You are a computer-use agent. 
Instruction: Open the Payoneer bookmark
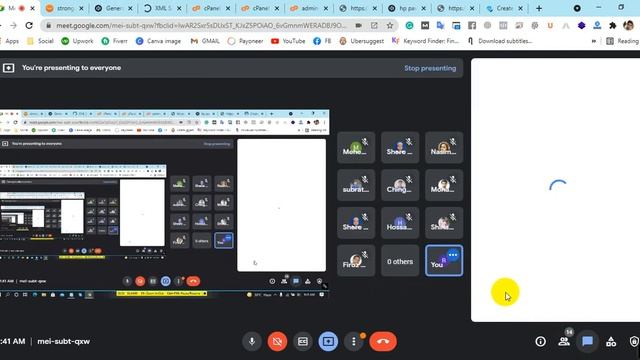pos(245,41)
